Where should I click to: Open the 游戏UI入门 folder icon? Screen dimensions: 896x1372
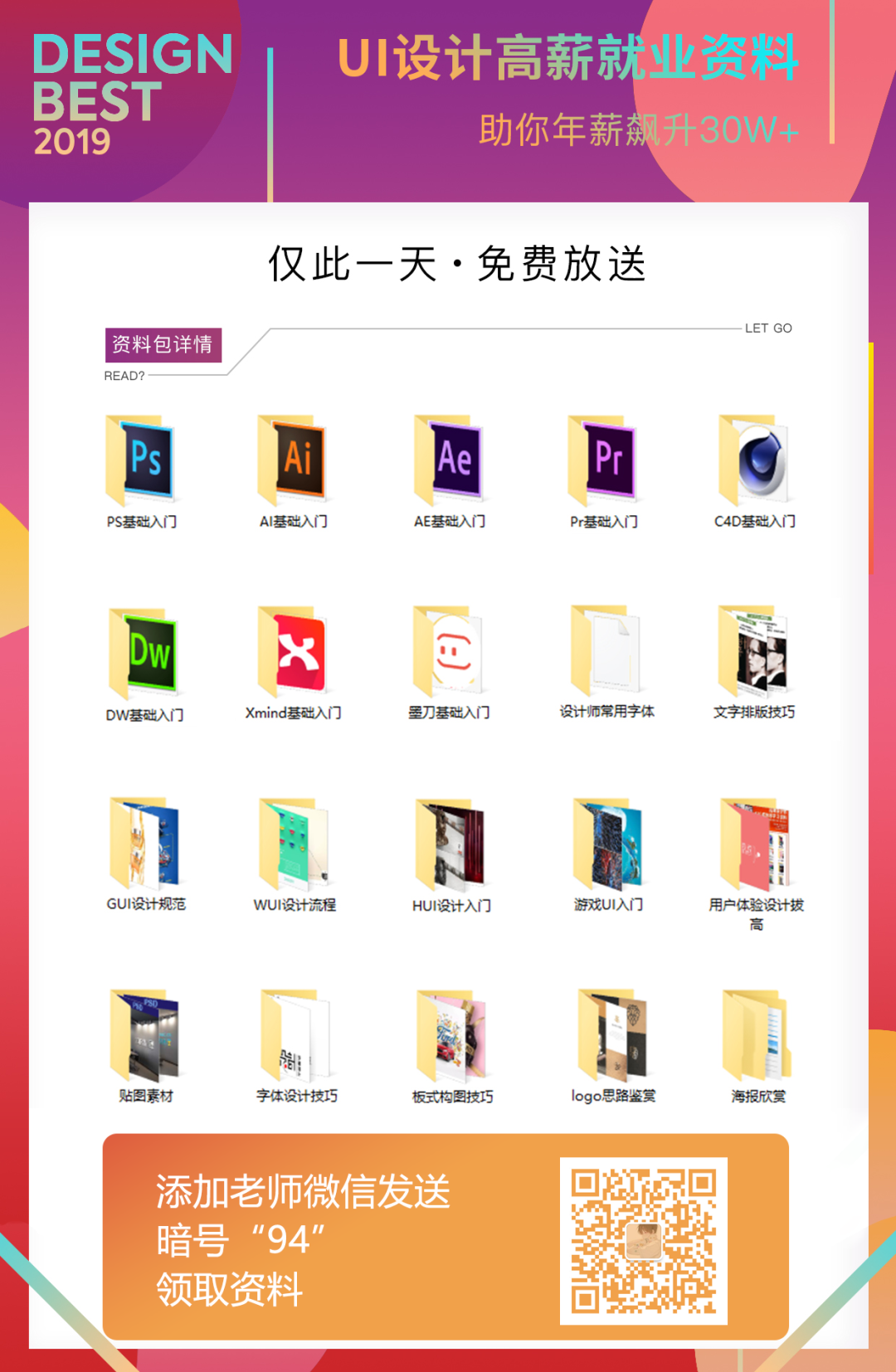pyautogui.click(x=607, y=844)
